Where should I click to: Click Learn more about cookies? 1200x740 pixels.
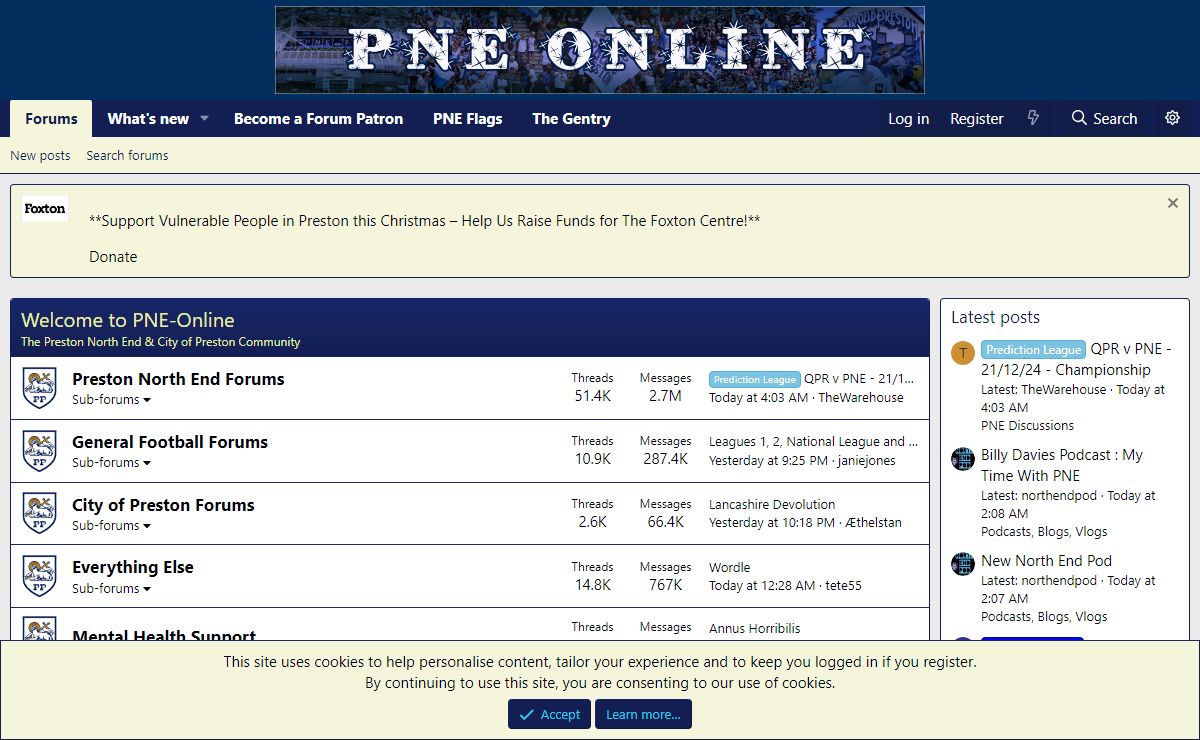click(643, 714)
